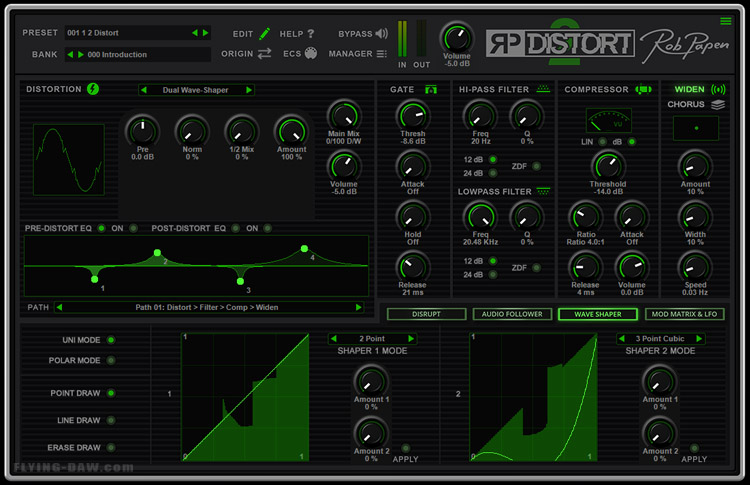
Task: Click the distortion Amount knob
Action: [x=291, y=131]
